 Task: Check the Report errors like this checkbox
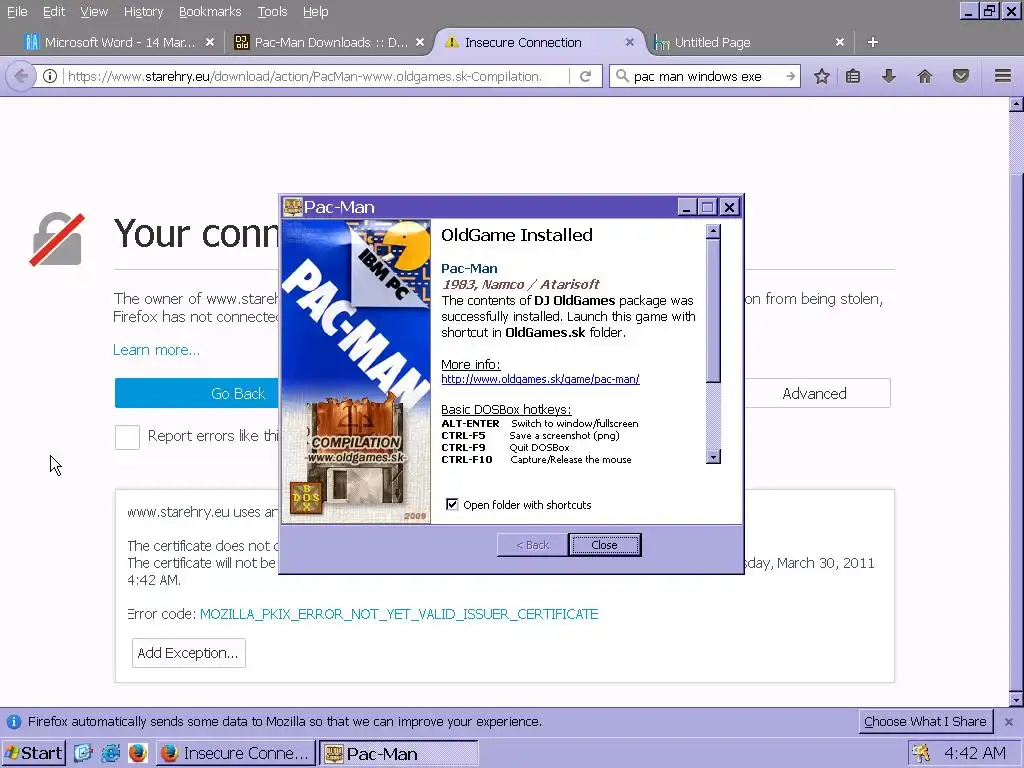pos(127,437)
